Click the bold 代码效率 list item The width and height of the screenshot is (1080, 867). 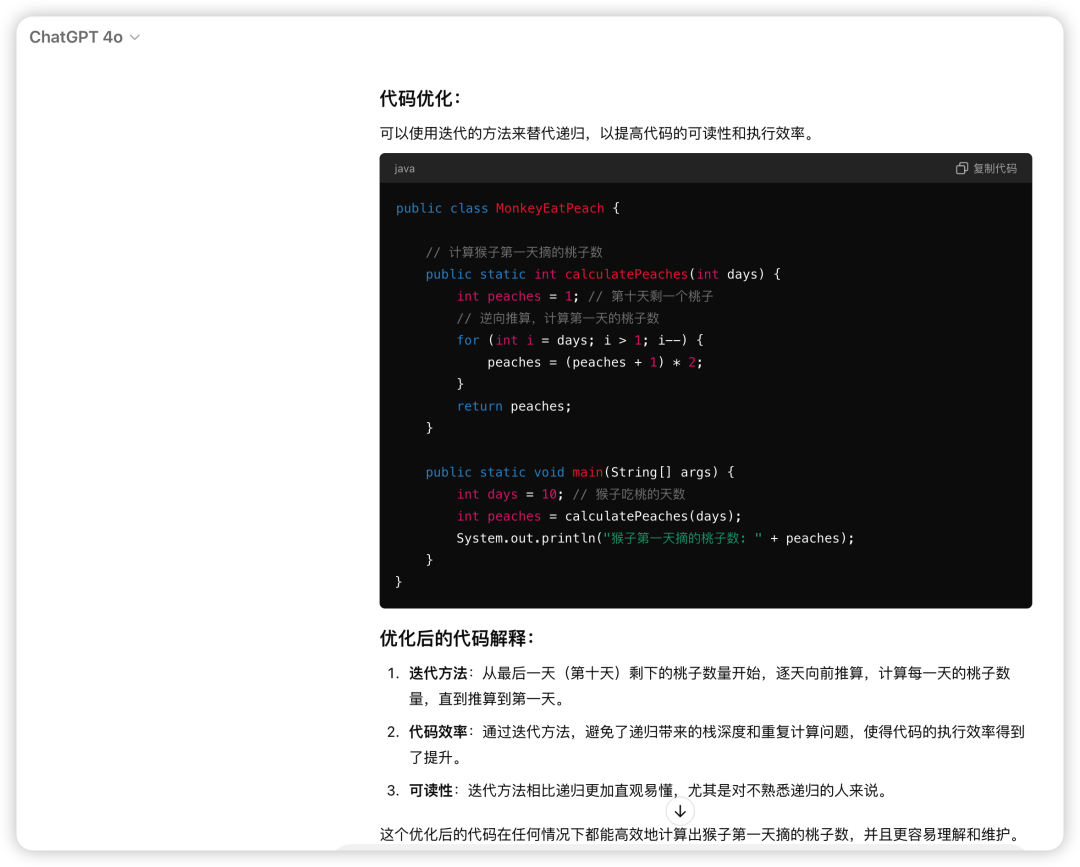438,732
